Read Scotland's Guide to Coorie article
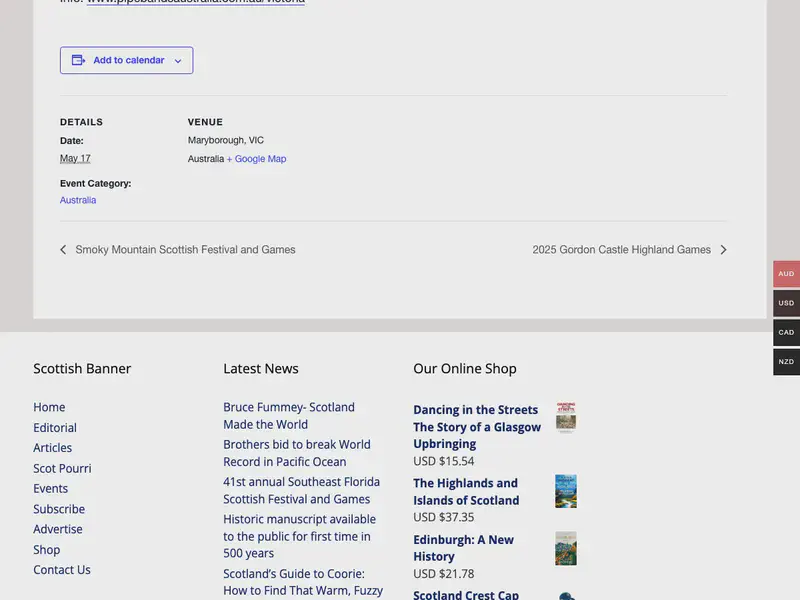This screenshot has height=600, width=800. (x=303, y=582)
